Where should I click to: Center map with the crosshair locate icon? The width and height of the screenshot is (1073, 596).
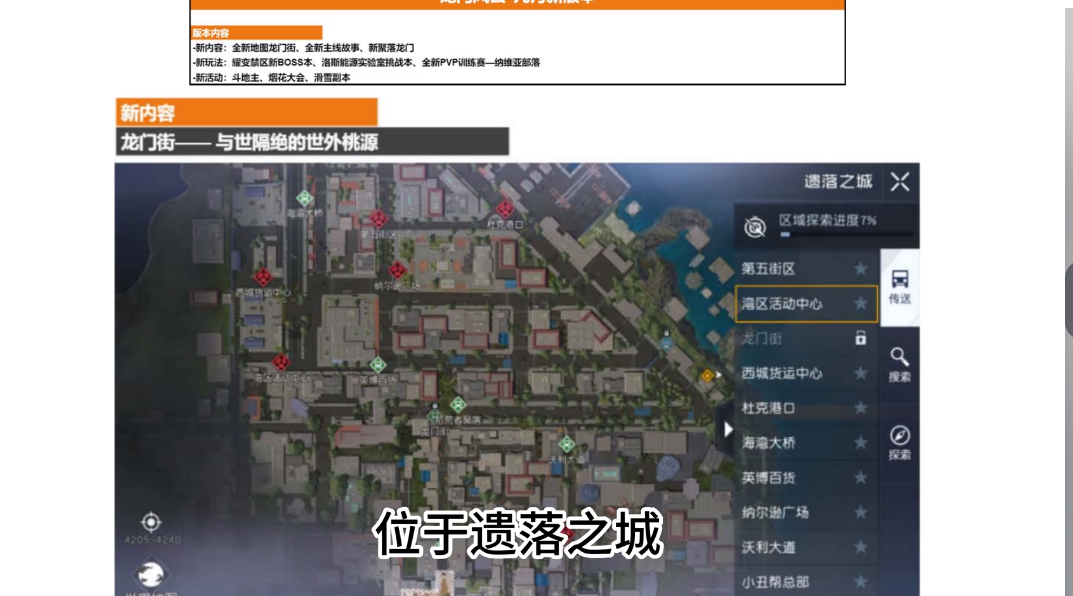pyautogui.click(x=151, y=522)
